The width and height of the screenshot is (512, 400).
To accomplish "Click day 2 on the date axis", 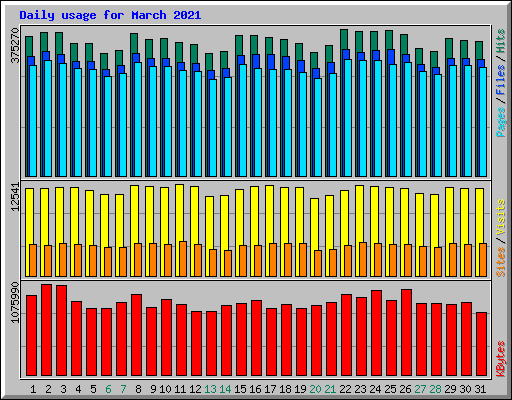I will pos(48,389).
